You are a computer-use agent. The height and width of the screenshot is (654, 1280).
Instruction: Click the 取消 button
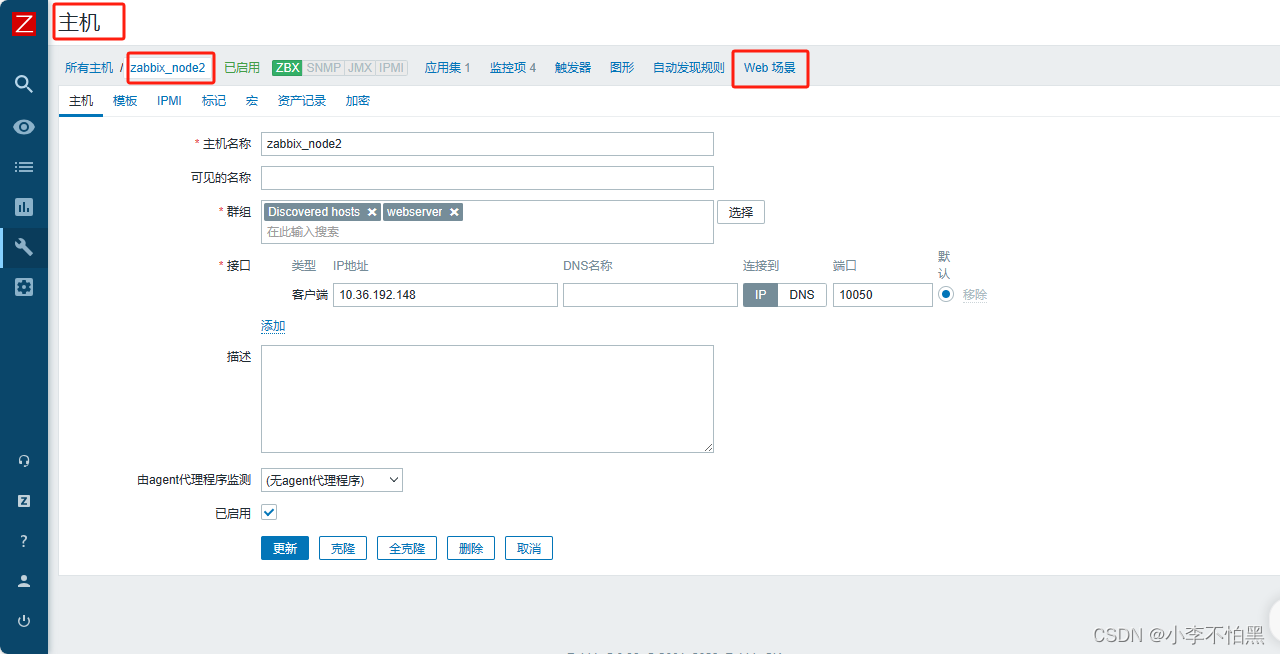529,548
